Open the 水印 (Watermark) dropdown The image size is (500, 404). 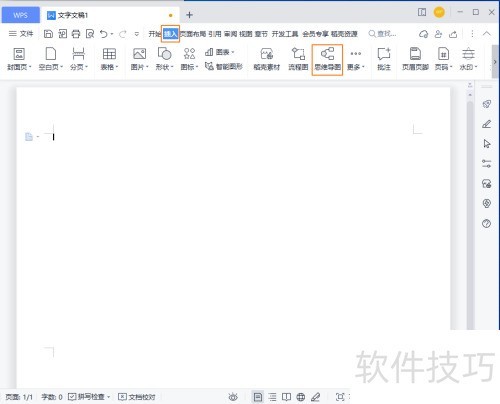pyautogui.click(x=468, y=59)
